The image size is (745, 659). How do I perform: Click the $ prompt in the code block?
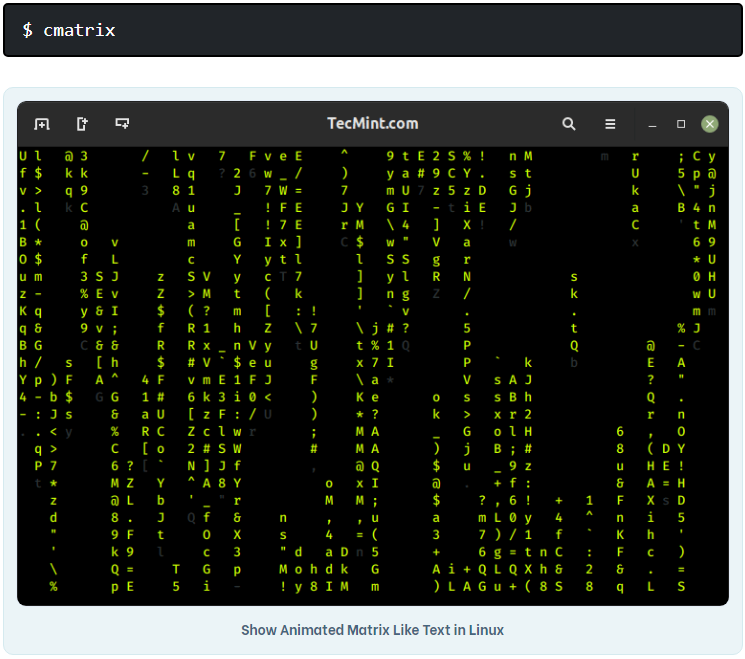(x=27, y=30)
